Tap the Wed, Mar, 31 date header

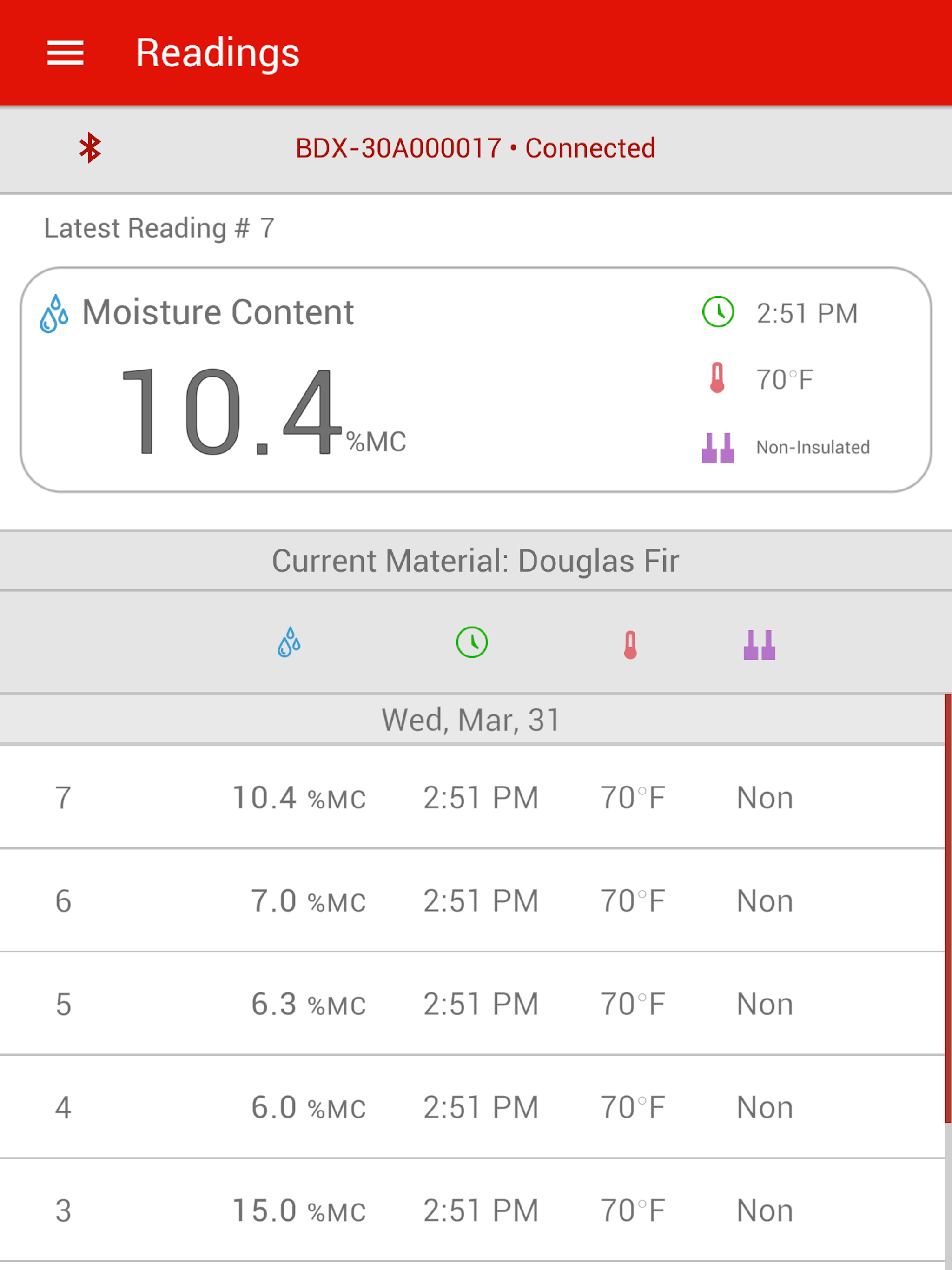point(472,720)
